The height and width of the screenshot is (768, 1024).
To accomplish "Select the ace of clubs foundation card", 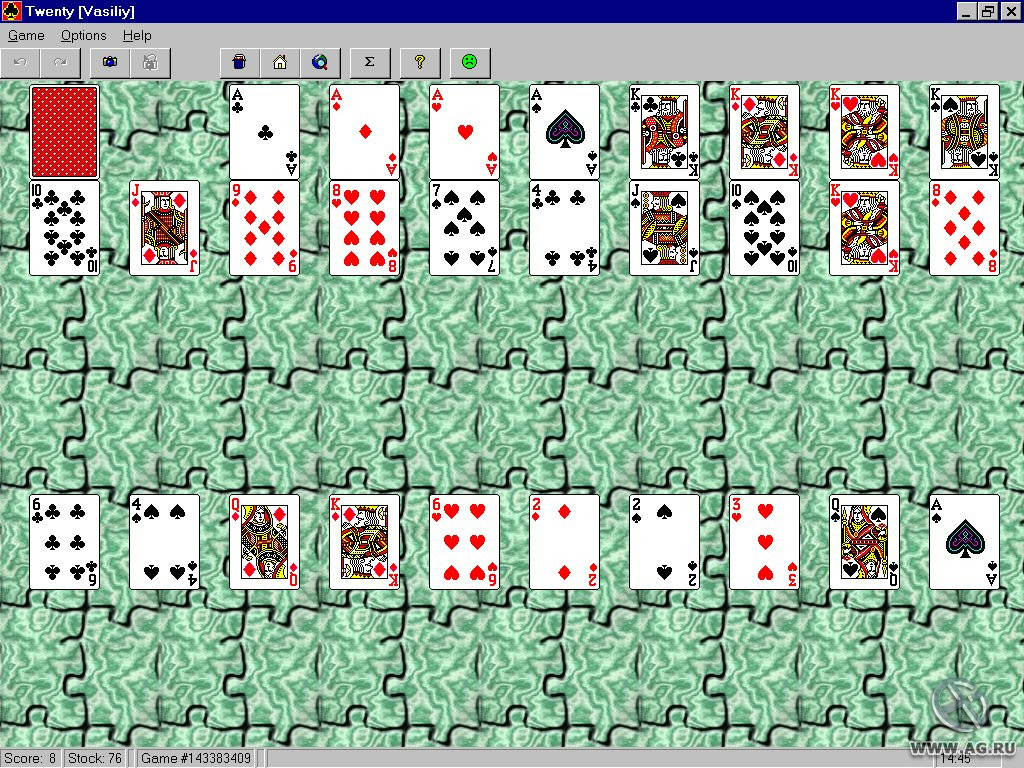I will point(264,132).
